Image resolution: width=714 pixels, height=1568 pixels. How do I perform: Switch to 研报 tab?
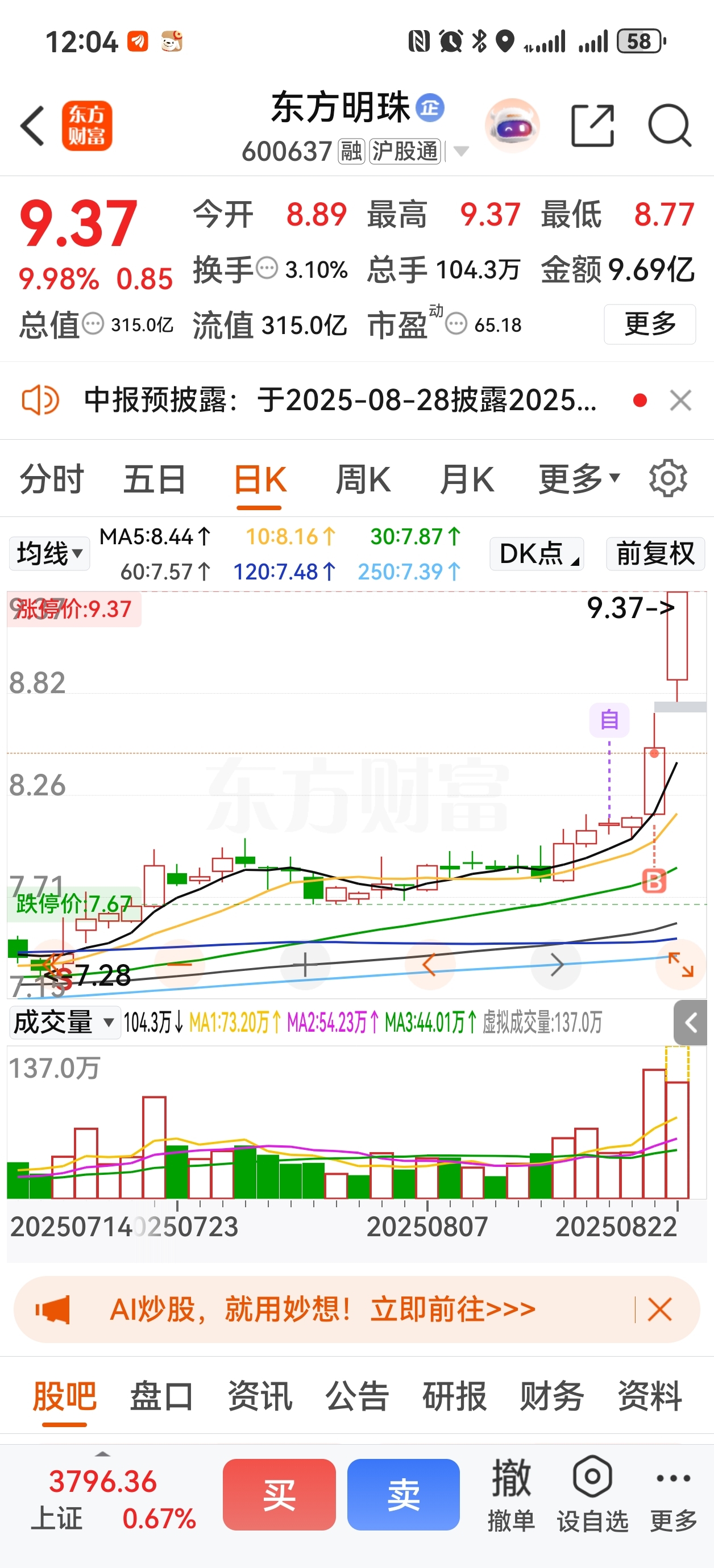454,1396
